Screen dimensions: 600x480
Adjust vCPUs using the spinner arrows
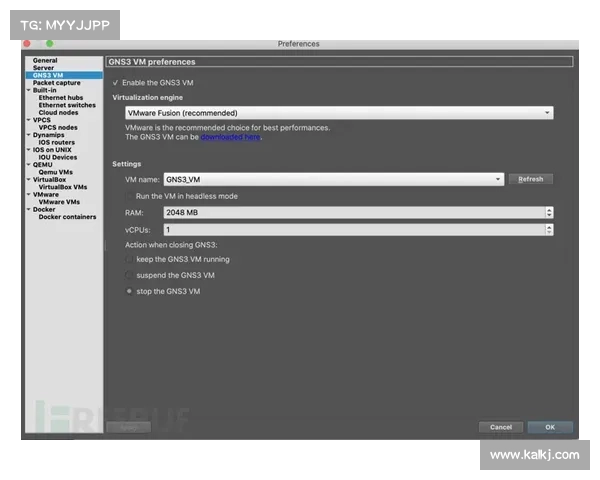tap(549, 230)
